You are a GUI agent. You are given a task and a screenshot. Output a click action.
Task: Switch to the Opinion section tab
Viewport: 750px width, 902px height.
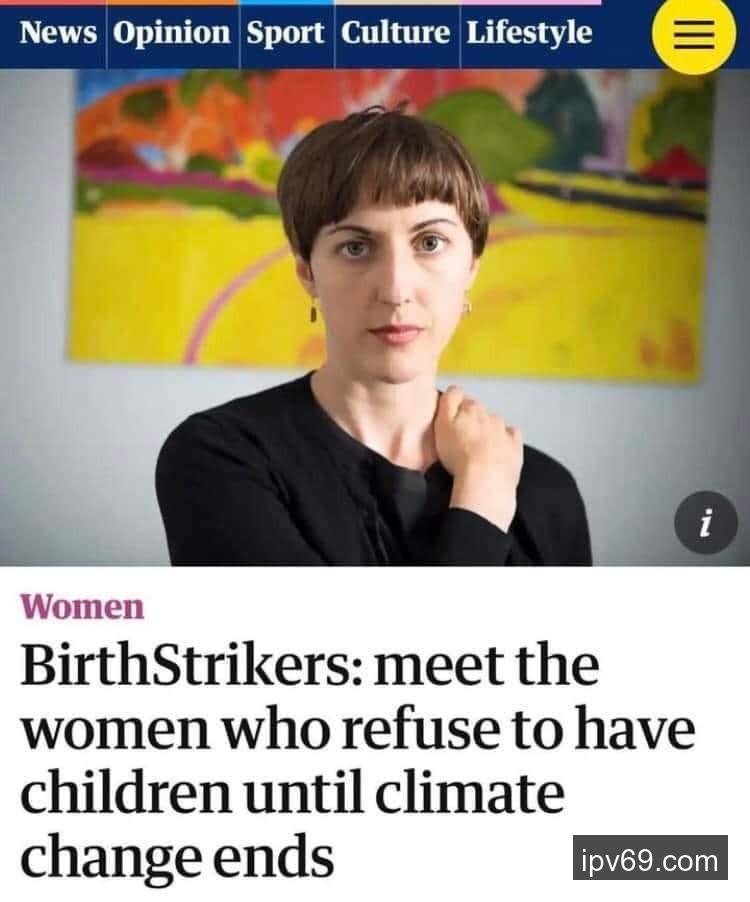coord(171,33)
